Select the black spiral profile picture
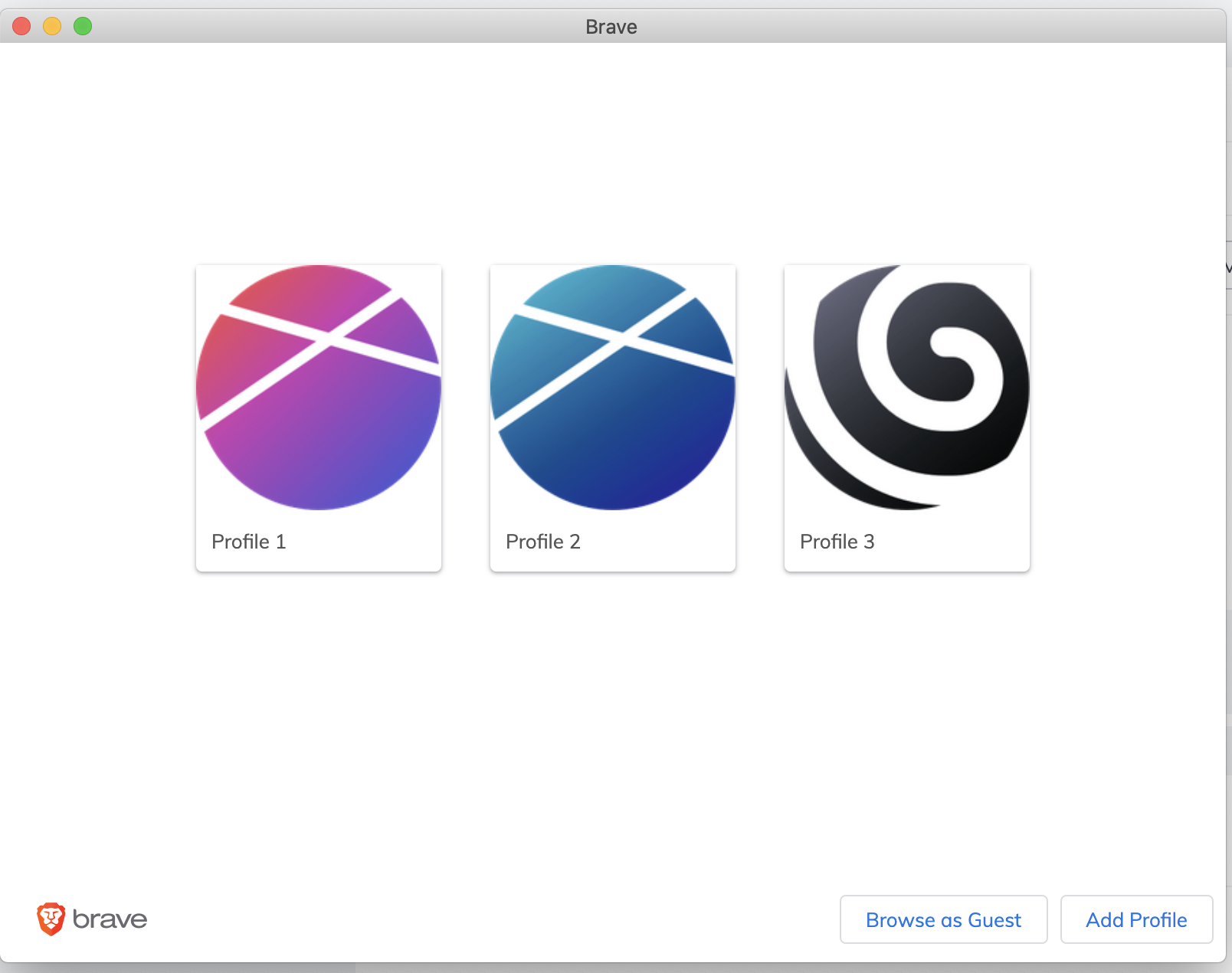 click(906, 388)
